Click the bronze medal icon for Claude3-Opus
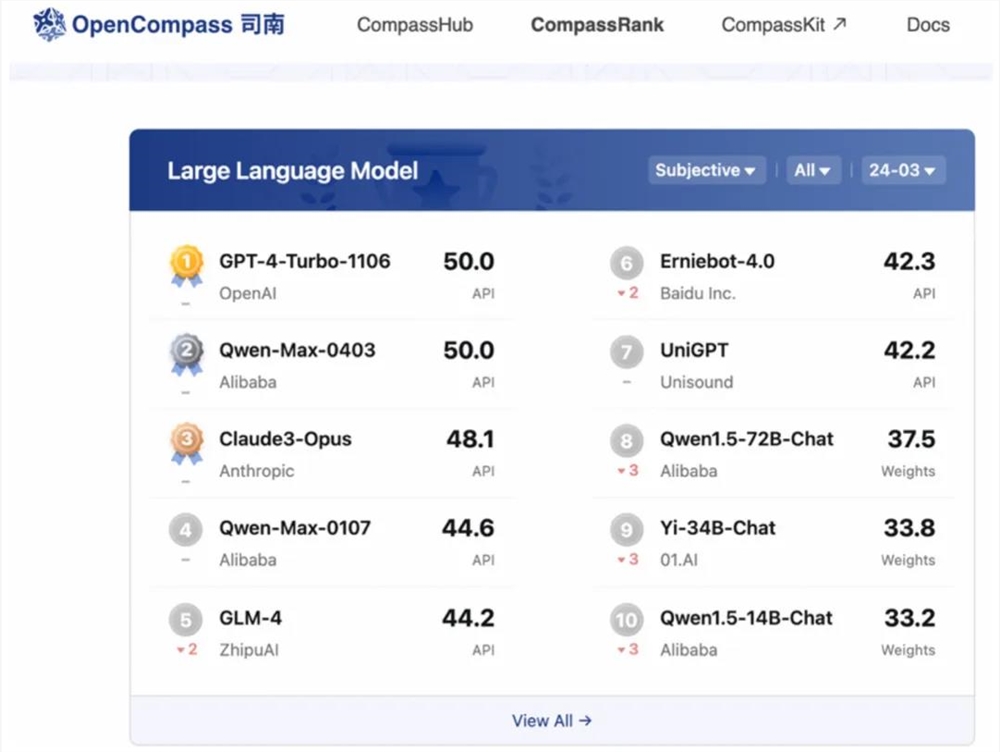The width and height of the screenshot is (1000, 752). 185,440
